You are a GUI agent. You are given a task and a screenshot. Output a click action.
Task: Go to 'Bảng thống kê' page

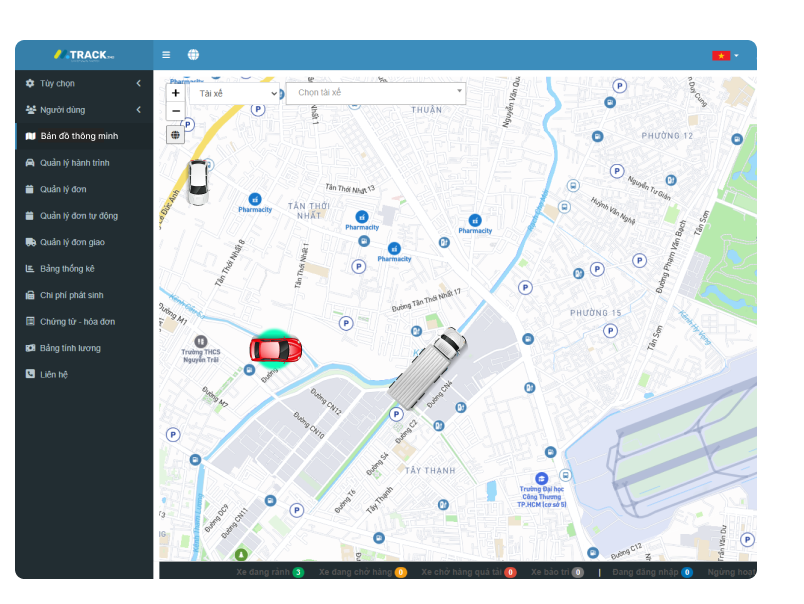pos(67,269)
